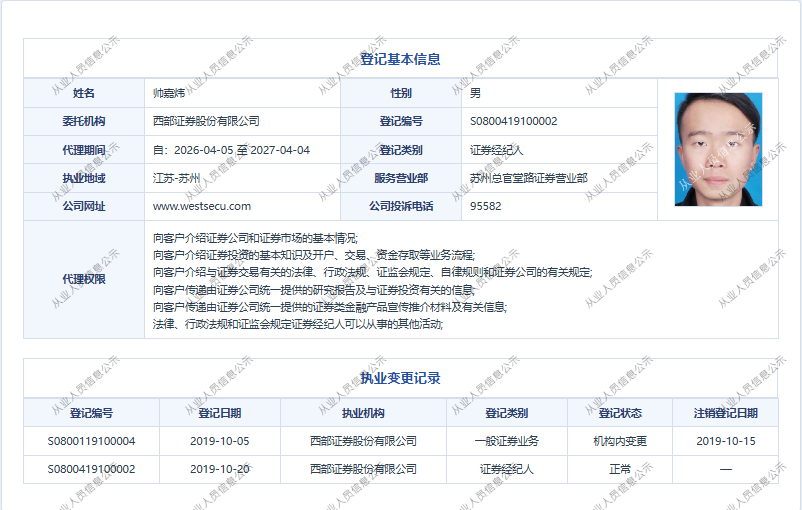Click the 委托机构 value 西部证券股份有限公司

click(x=206, y=121)
